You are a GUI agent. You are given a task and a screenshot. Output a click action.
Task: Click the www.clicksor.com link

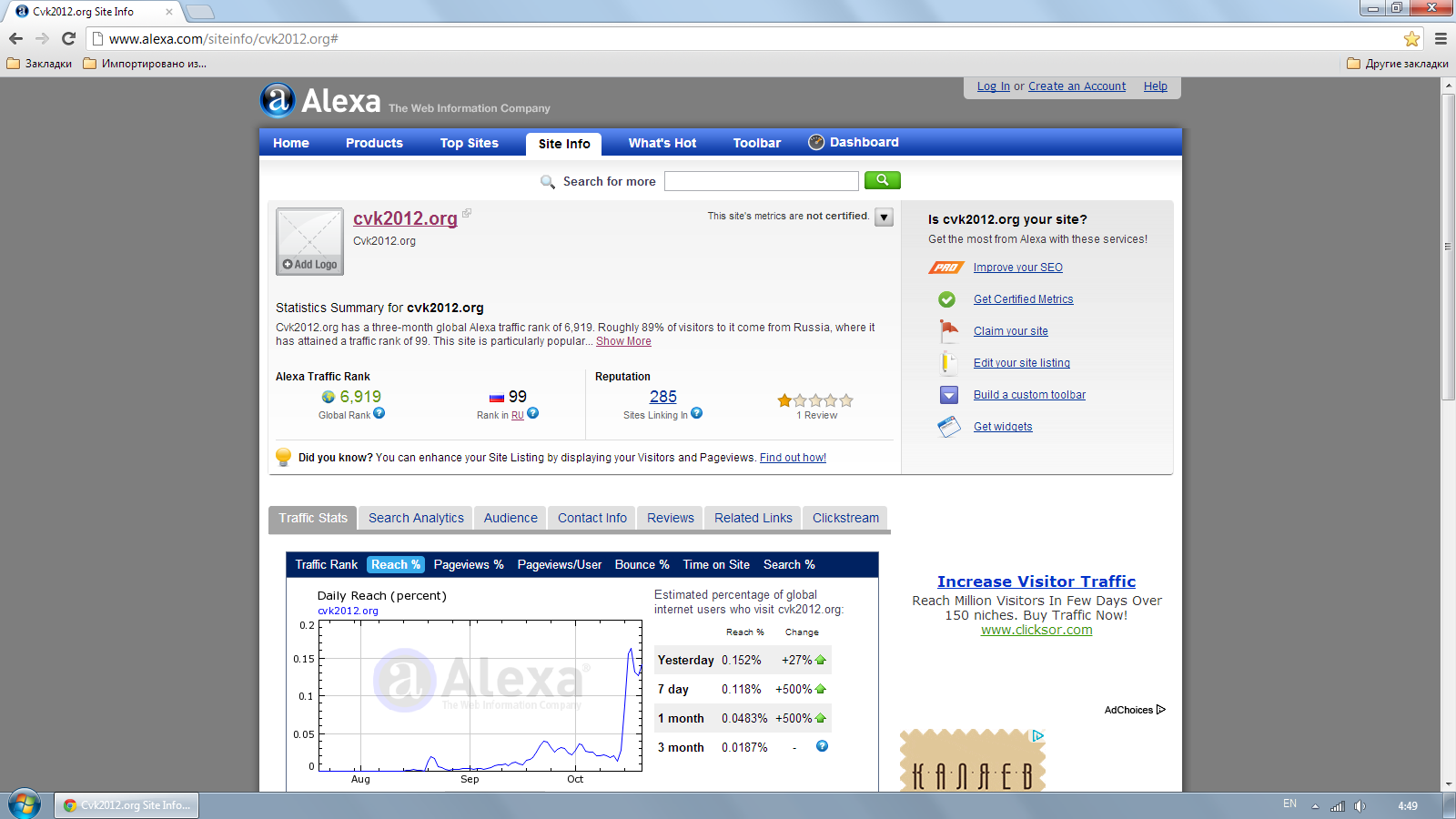click(x=1036, y=630)
